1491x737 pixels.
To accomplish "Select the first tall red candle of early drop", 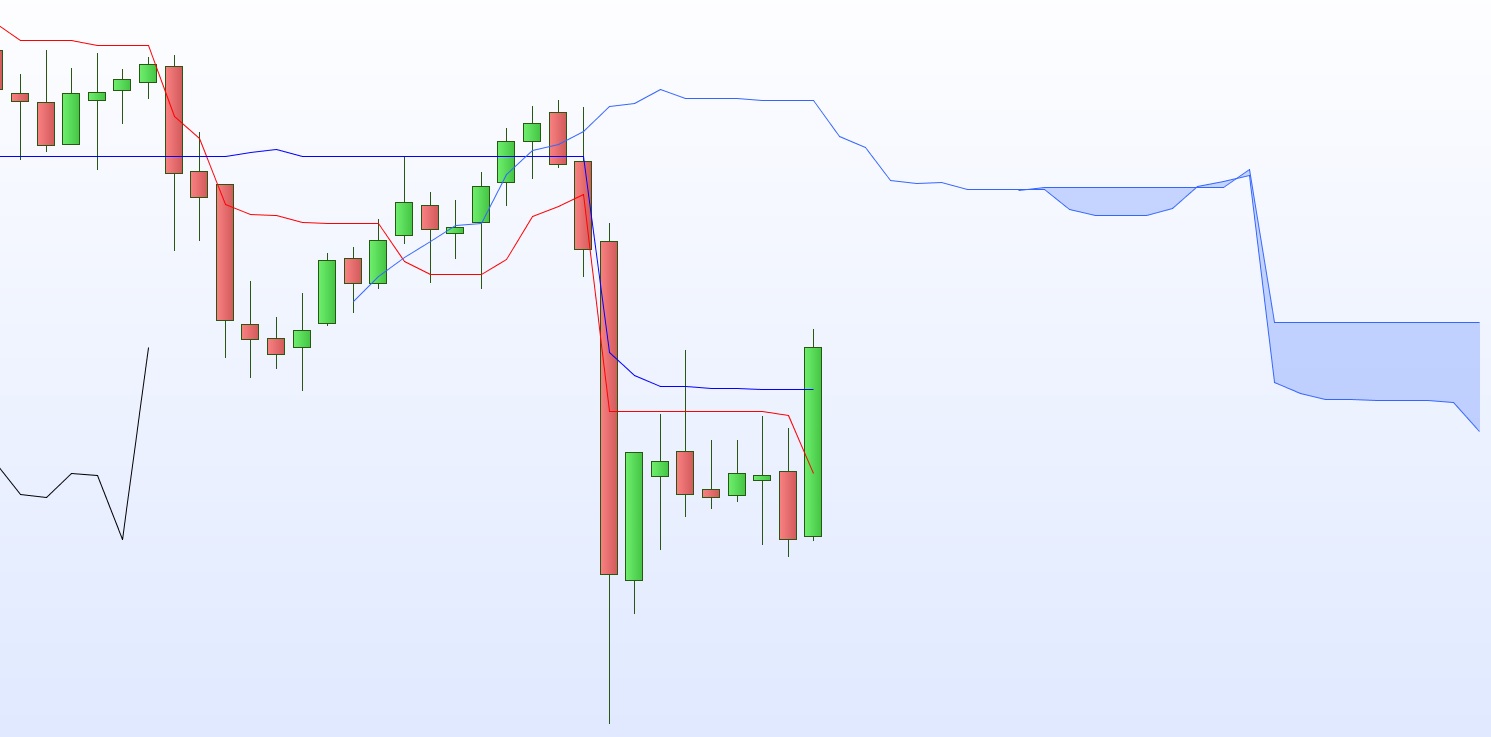I will click(174, 119).
